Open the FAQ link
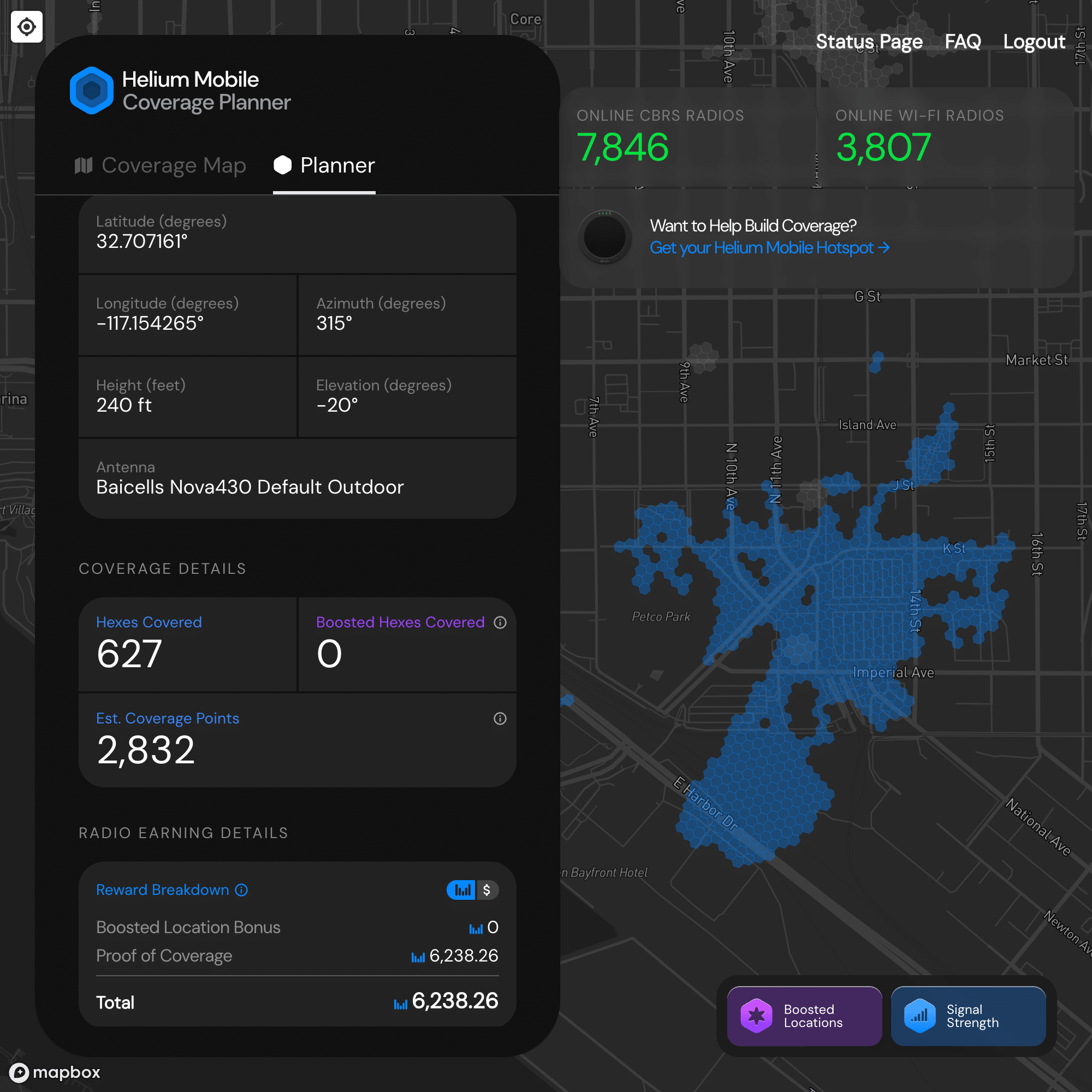This screenshot has height=1092, width=1092. tap(963, 41)
